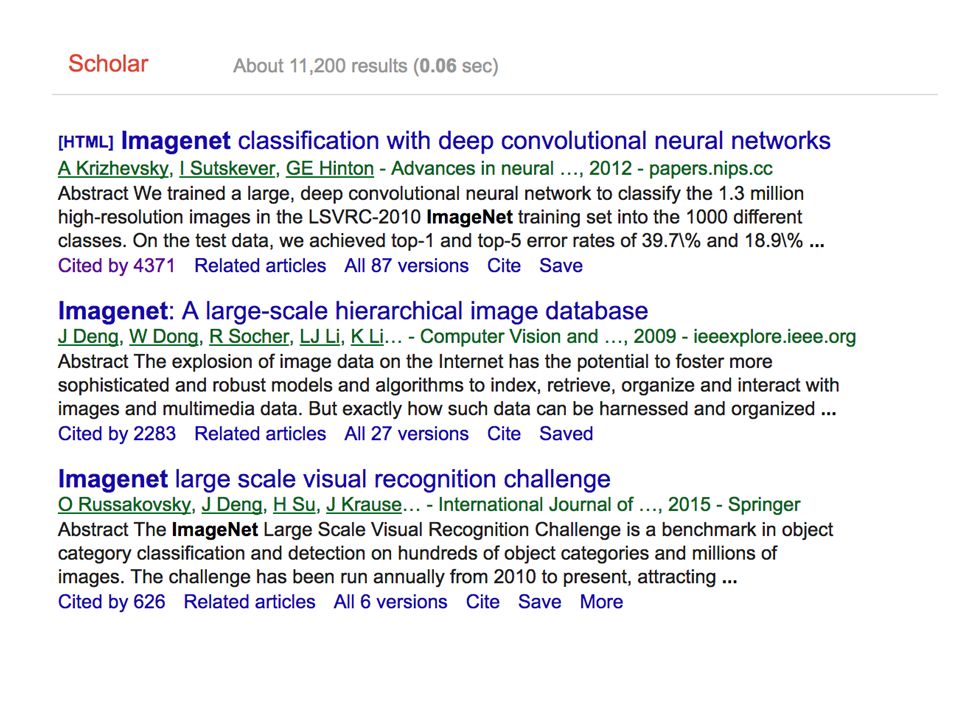Click '[HTML]' tag before first result
Screen dimensions: 960x720
coord(86,142)
